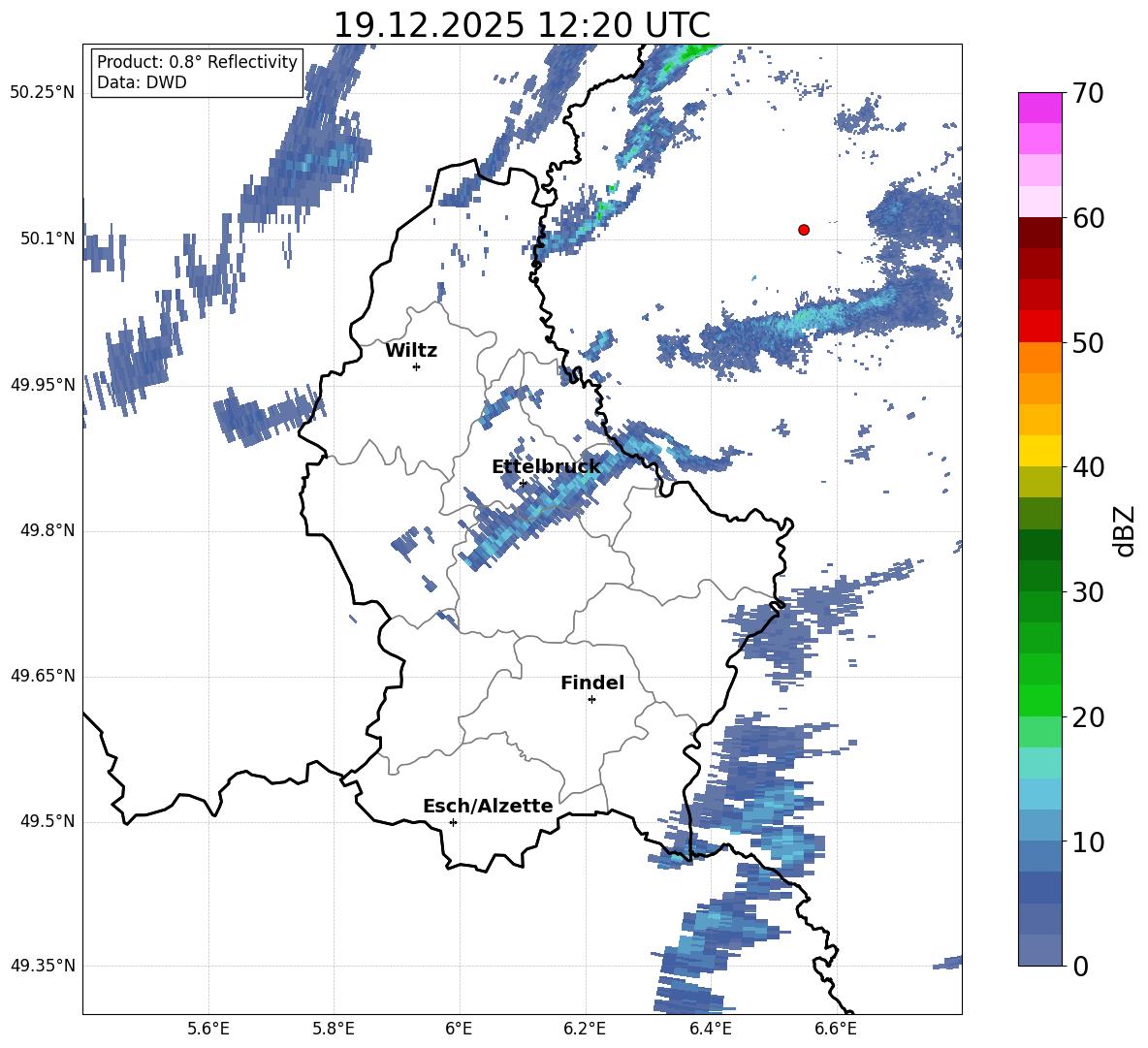Click the 50.1°N latitude label
The image size is (1148, 1048).
tap(48, 238)
